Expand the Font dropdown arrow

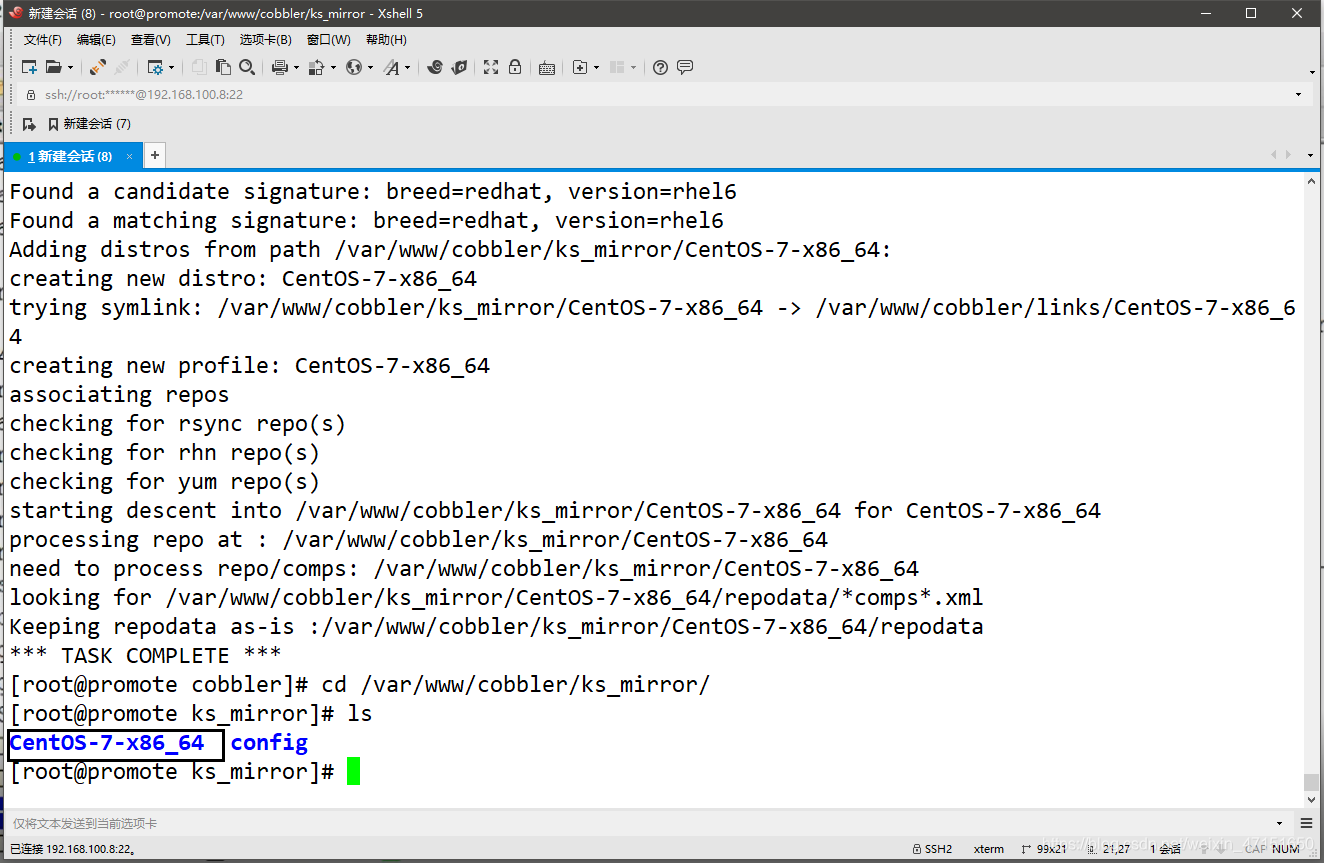tap(408, 68)
